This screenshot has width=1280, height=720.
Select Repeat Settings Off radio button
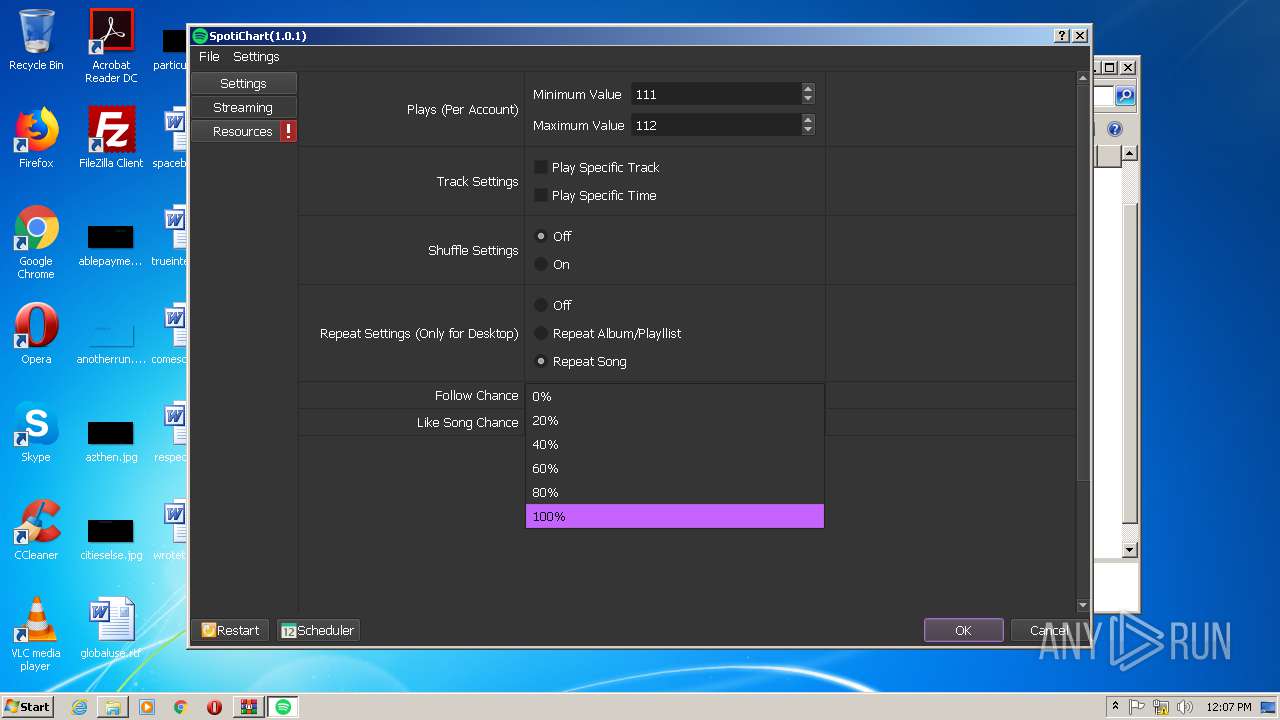point(541,305)
